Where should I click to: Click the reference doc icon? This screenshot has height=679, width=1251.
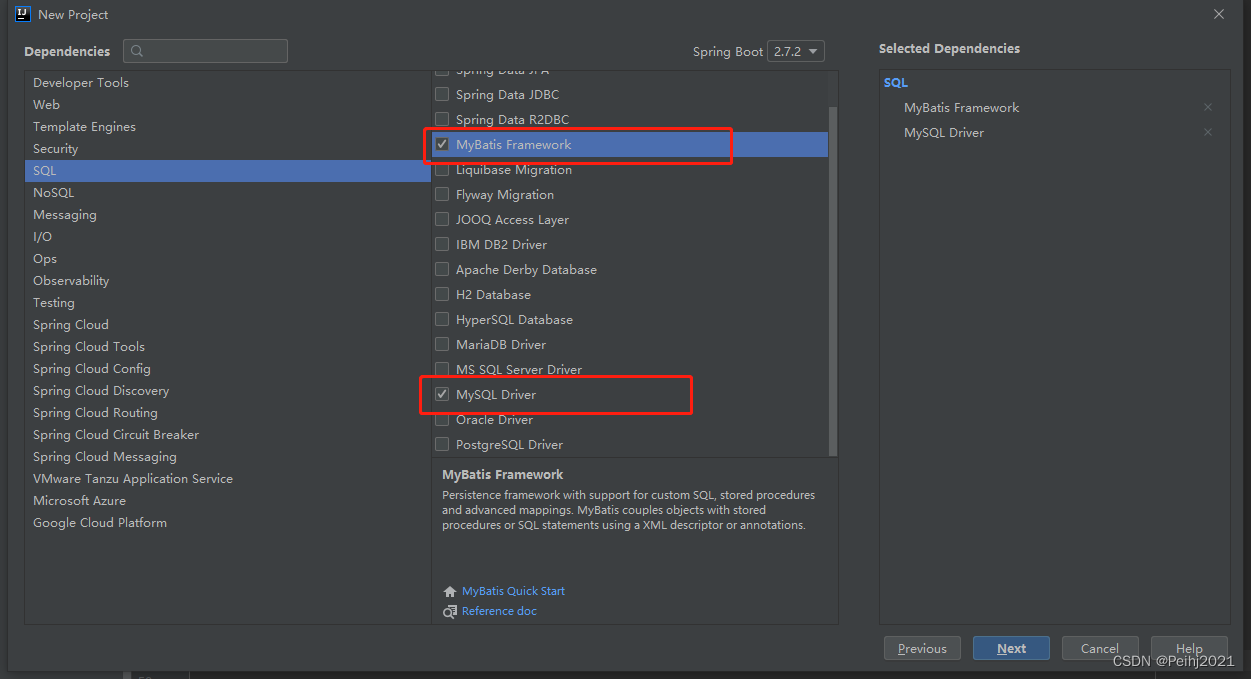click(x=450, y=611)
